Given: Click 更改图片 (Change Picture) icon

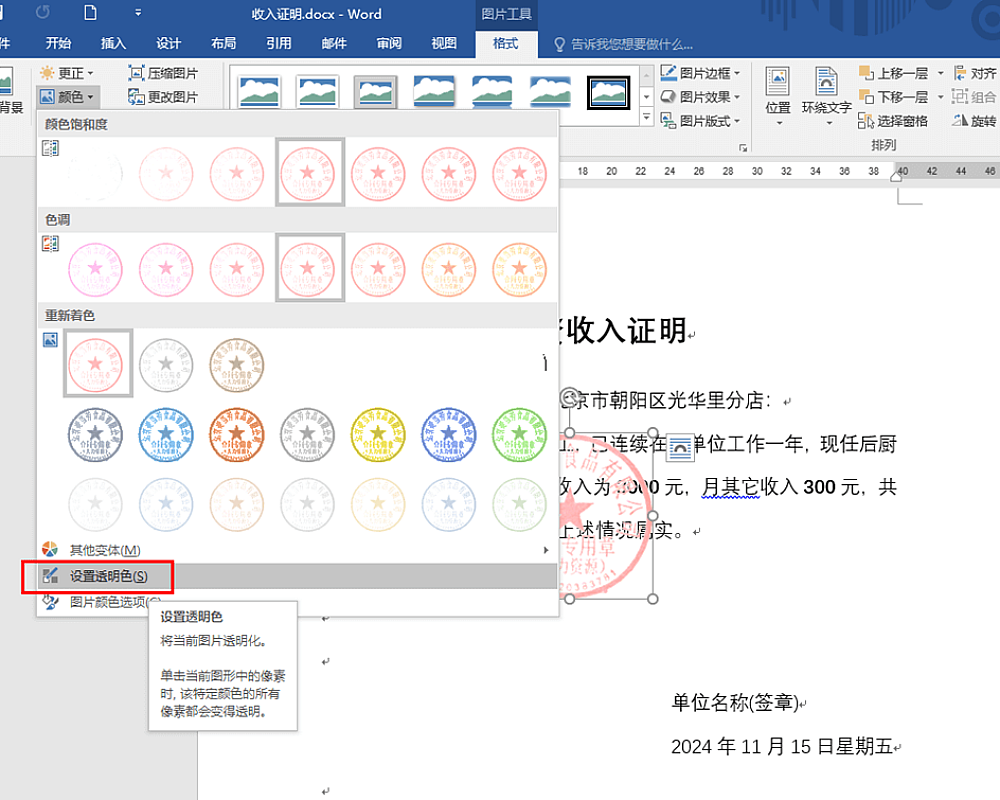Looking at the screenshot, I should (137, 97).
